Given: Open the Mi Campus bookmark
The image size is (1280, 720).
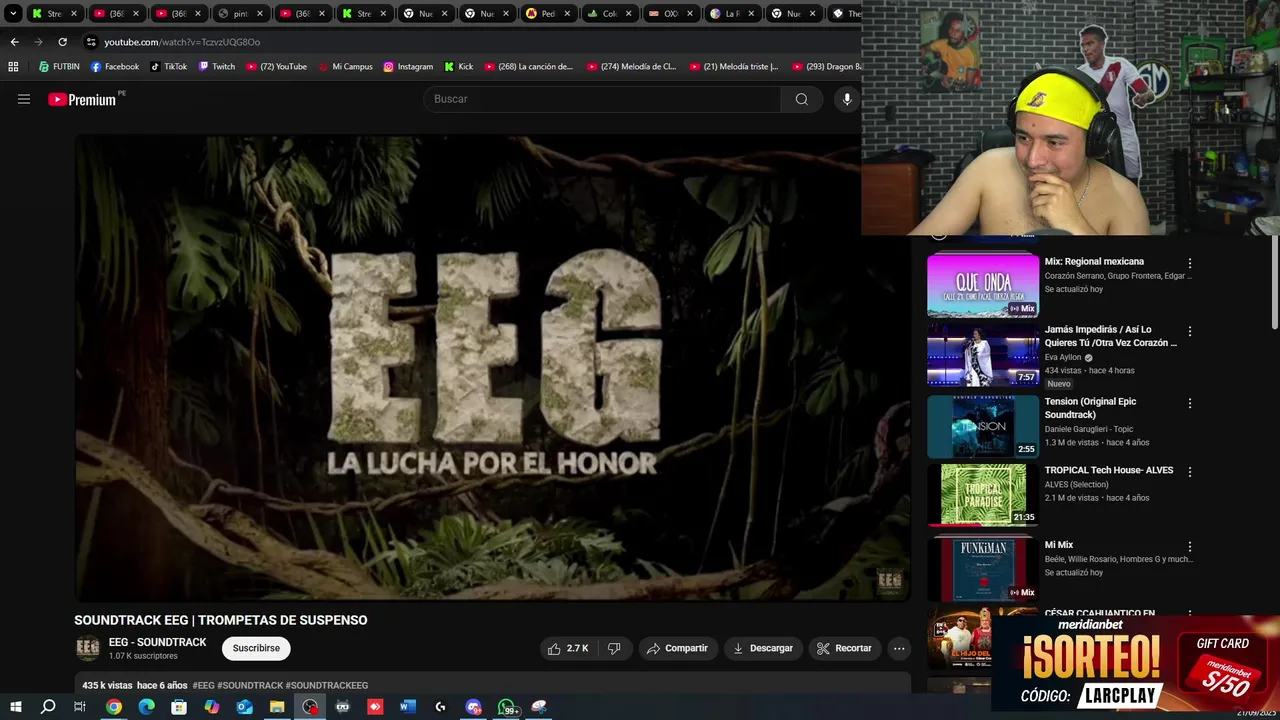Looking at the screenshot, I should (x=345, y=67).
